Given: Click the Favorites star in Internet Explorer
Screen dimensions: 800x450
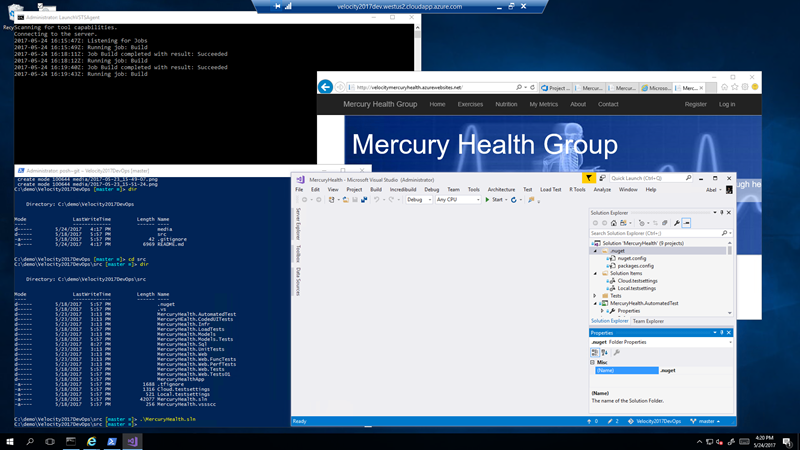Looking at the screenshot, I should [735, 87].
